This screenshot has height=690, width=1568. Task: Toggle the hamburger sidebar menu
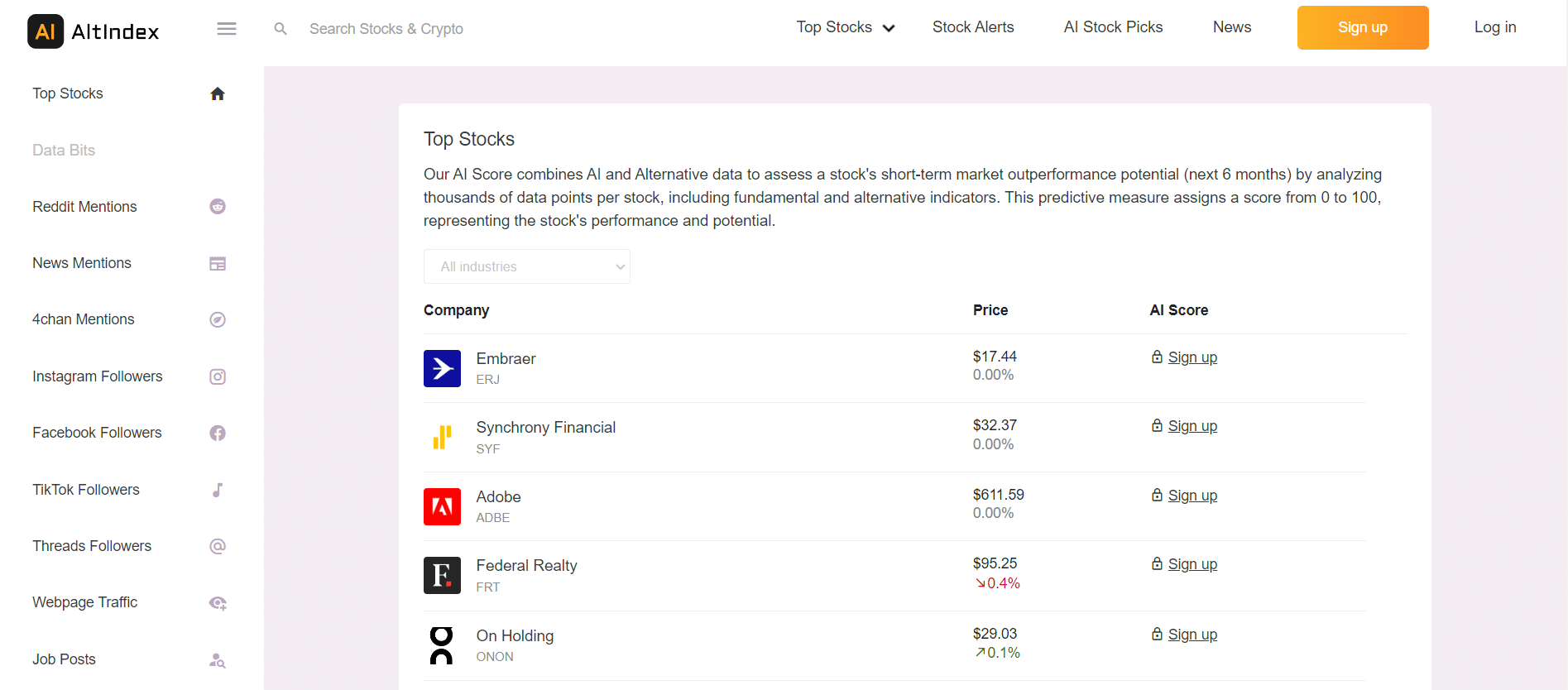tap(227, 29)
